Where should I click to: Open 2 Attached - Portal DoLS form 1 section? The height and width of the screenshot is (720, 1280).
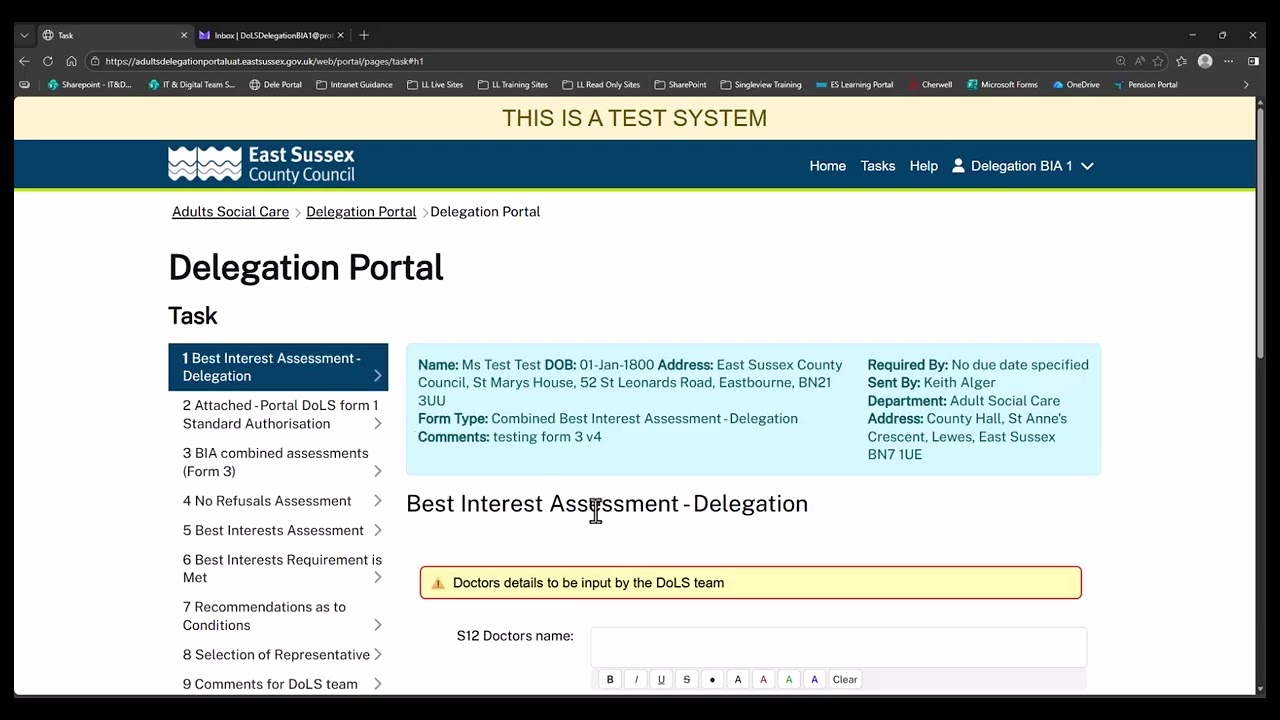tap(278, 414)
